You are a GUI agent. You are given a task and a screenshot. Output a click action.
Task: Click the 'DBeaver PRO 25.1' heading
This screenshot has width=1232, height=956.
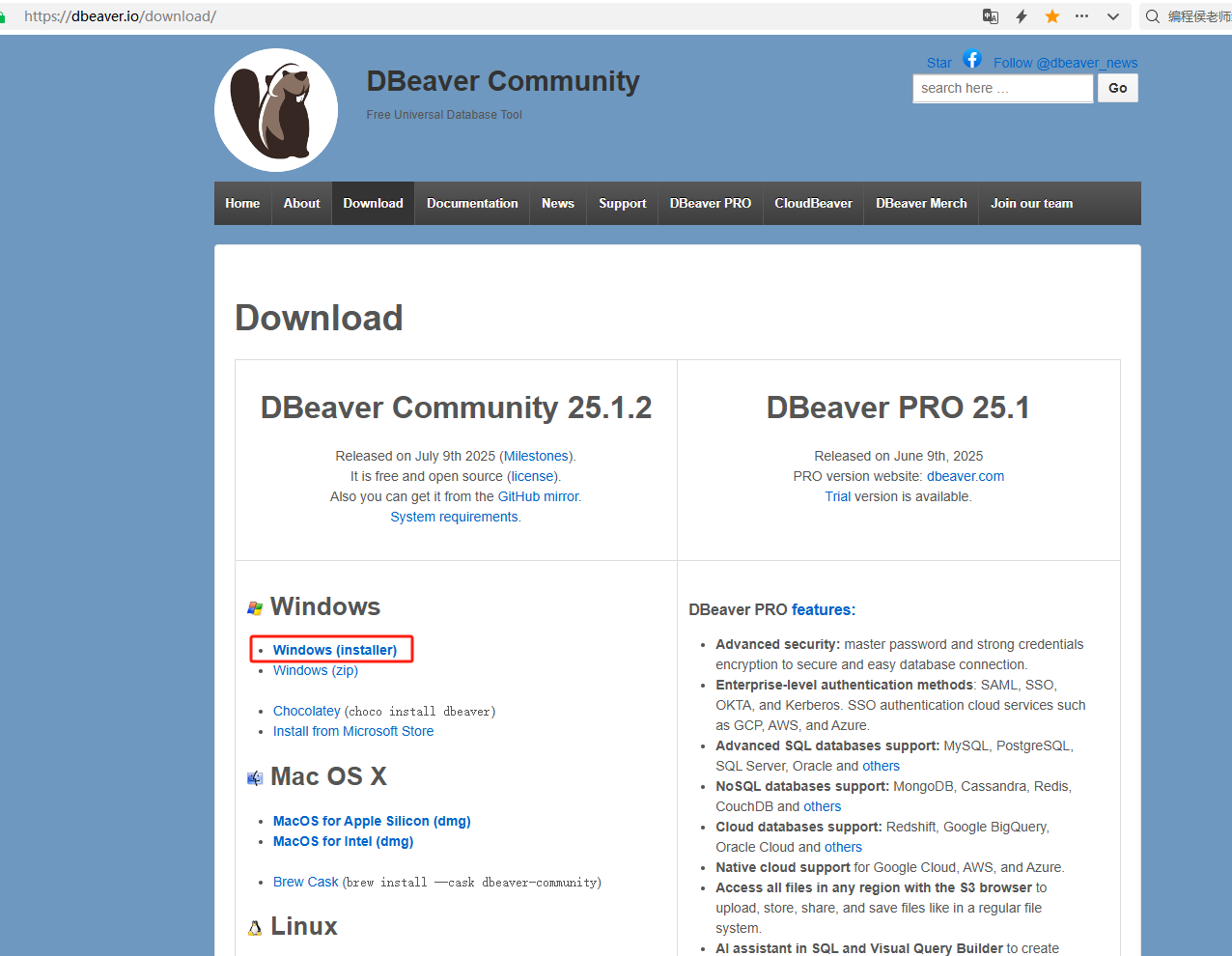tap(898, 408)
